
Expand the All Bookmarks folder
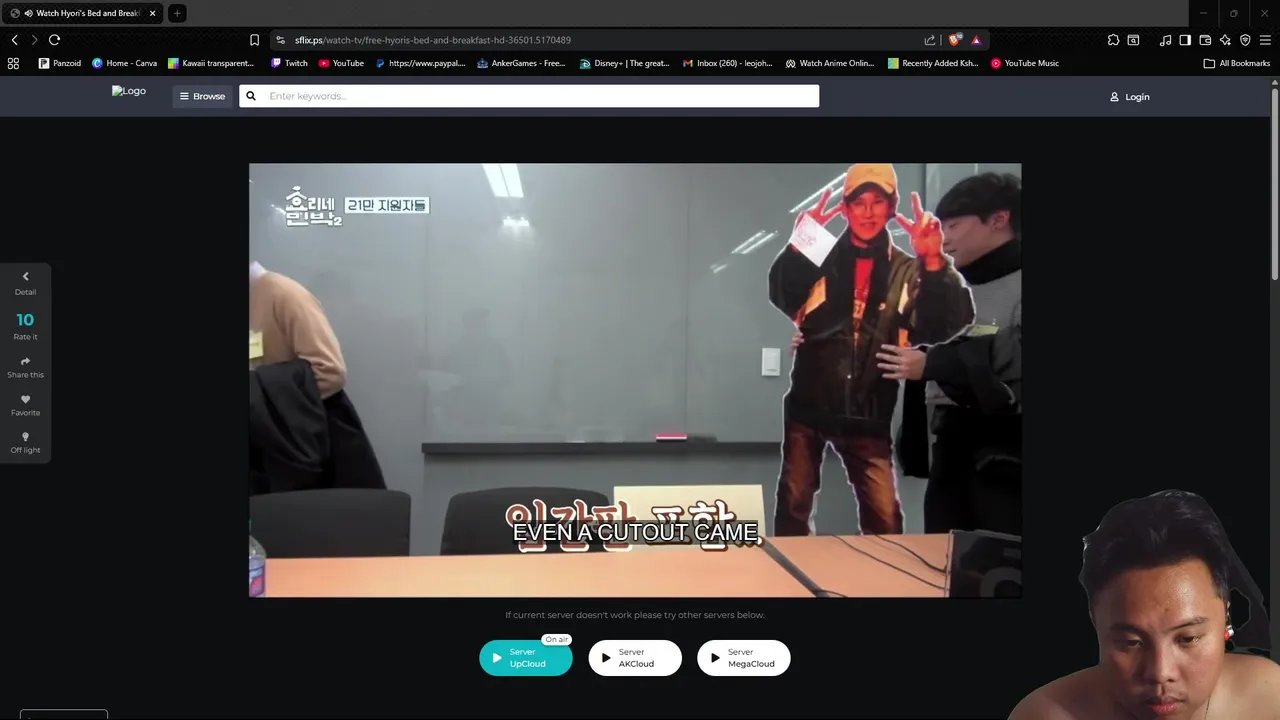1237,63
